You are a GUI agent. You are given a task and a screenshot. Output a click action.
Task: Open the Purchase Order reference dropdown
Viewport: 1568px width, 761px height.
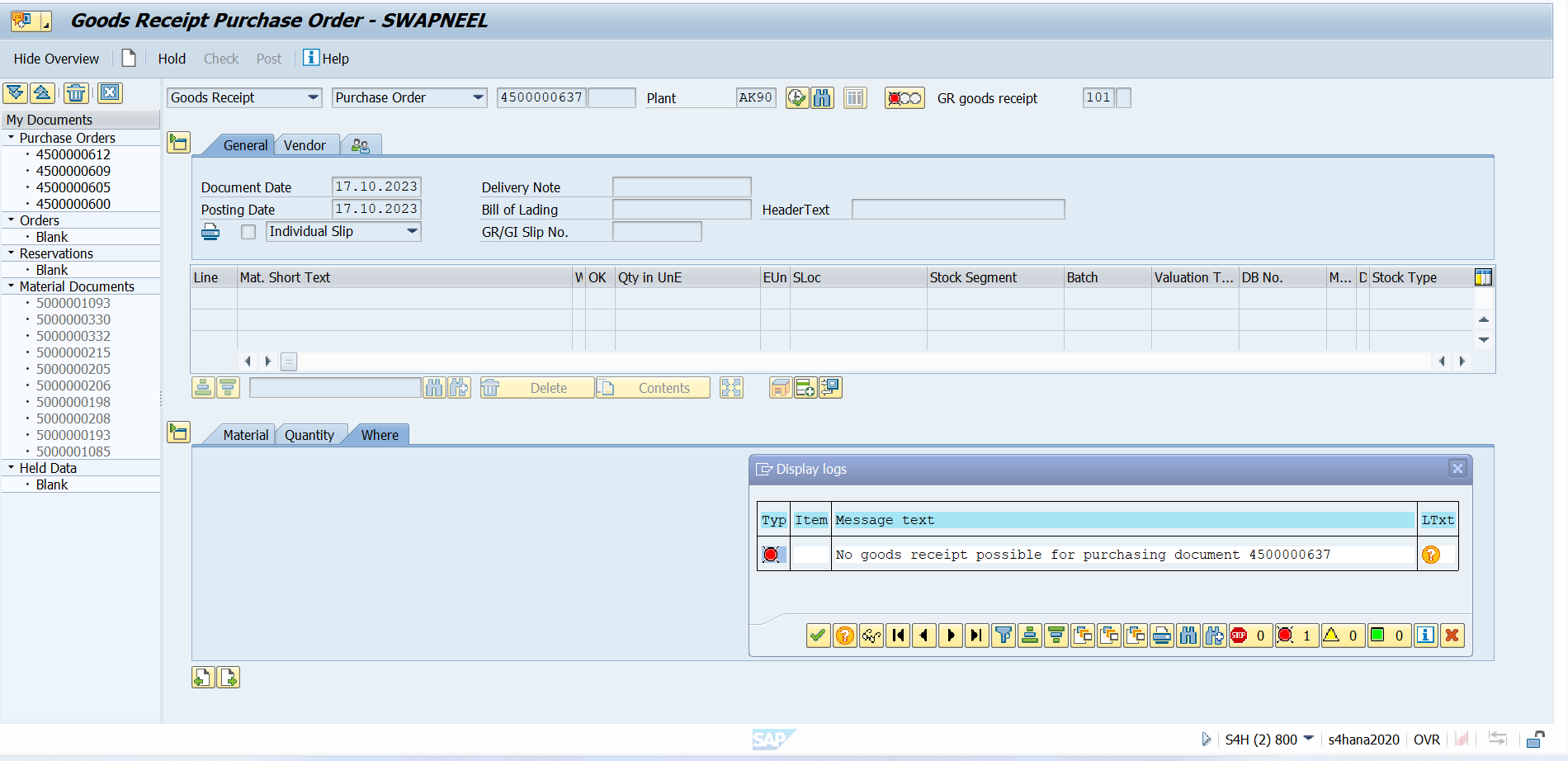(x=478, y=97)
